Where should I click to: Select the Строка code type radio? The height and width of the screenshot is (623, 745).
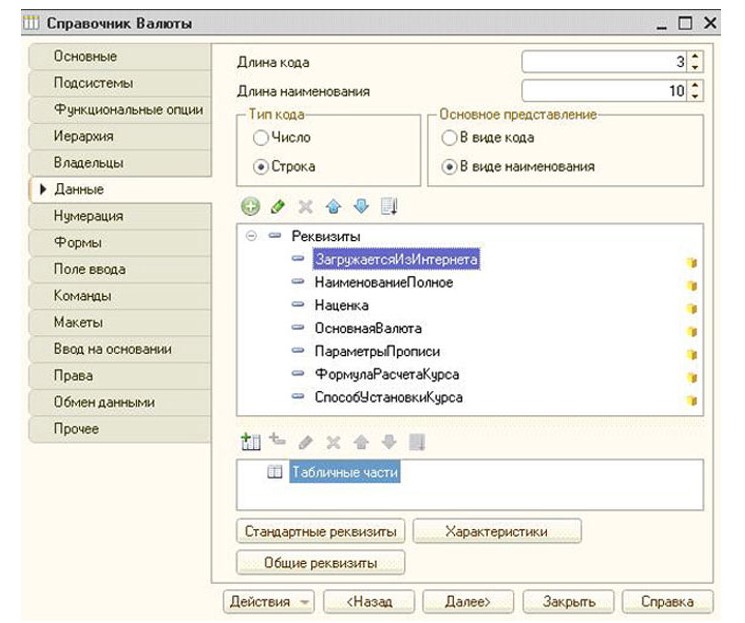261,166
